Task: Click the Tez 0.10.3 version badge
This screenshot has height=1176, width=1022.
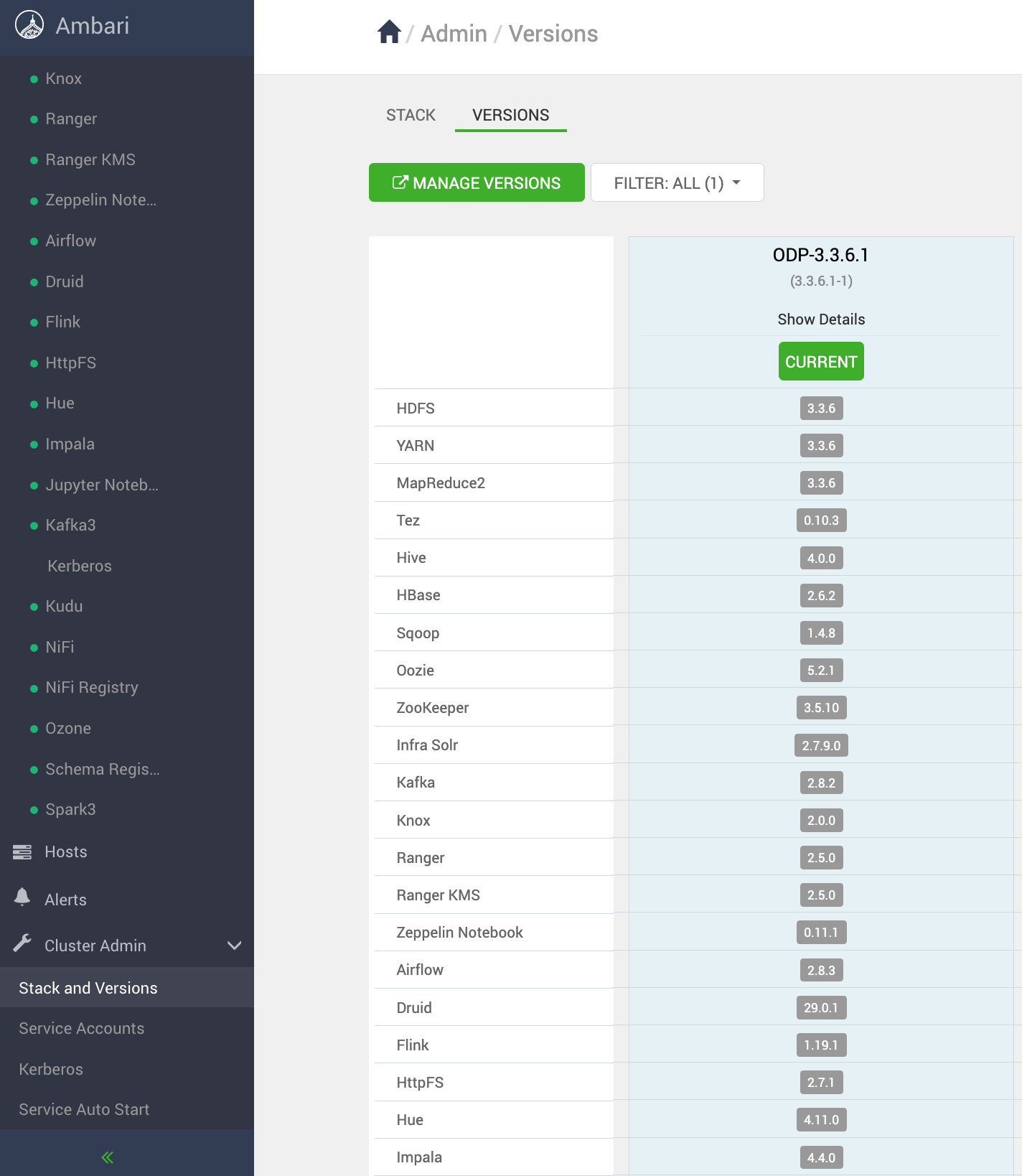Action: tap(821, 521)
